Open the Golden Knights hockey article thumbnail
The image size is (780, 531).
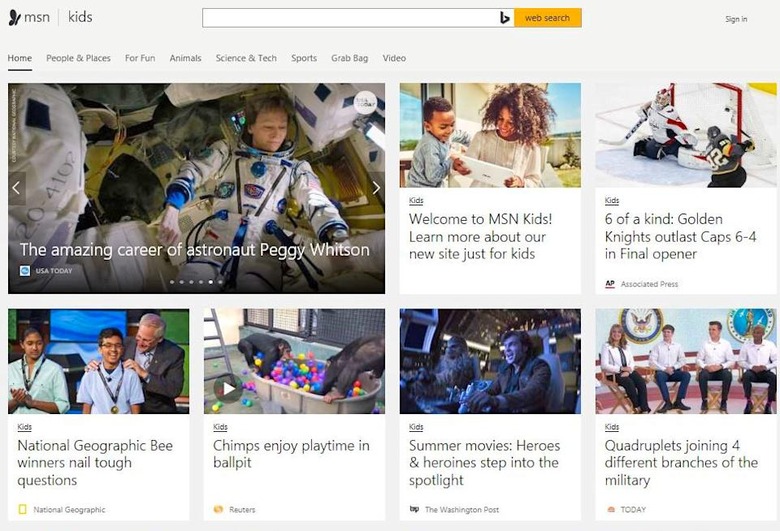685,135
